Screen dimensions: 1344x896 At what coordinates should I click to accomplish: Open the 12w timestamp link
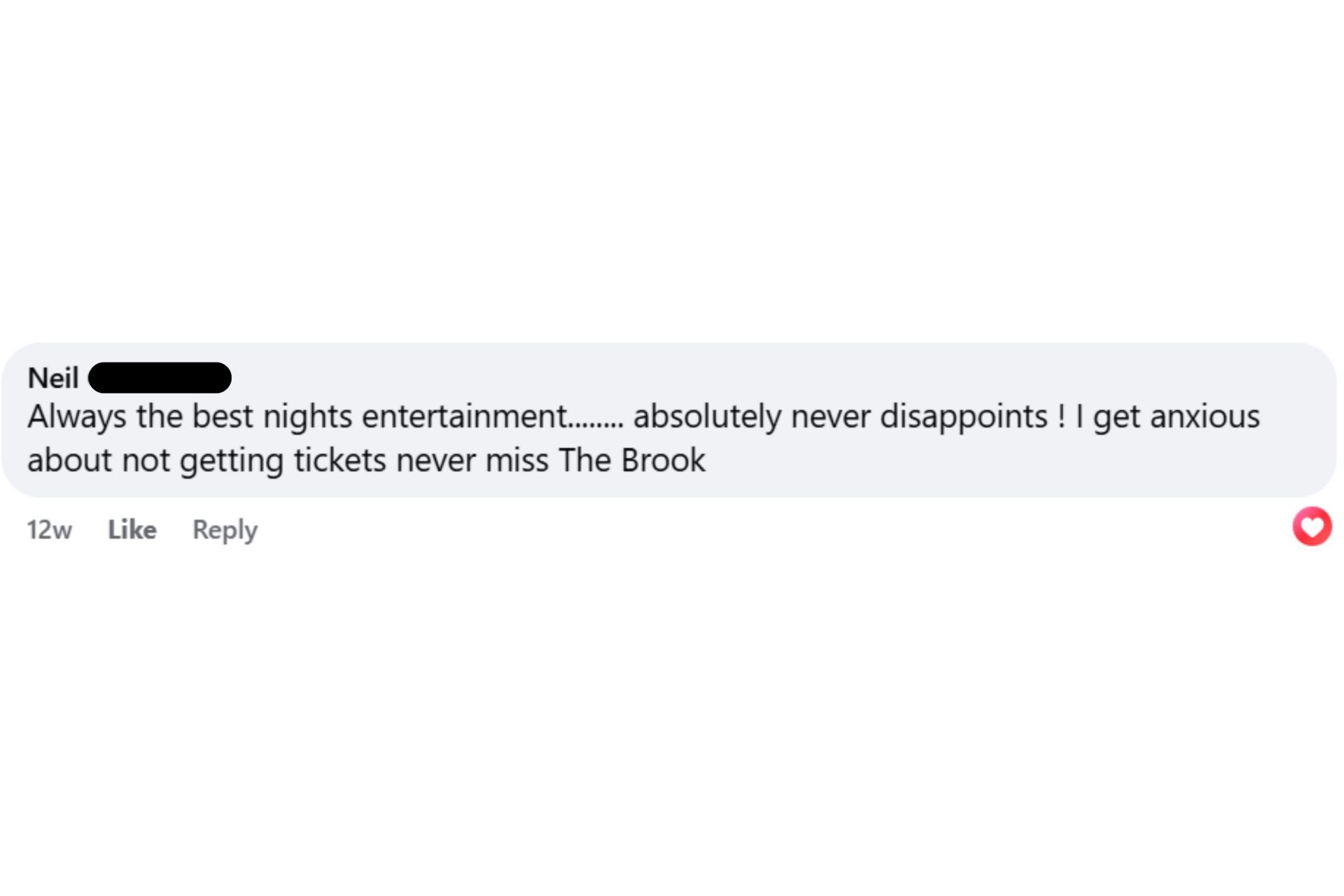click(x=49, y=530)
